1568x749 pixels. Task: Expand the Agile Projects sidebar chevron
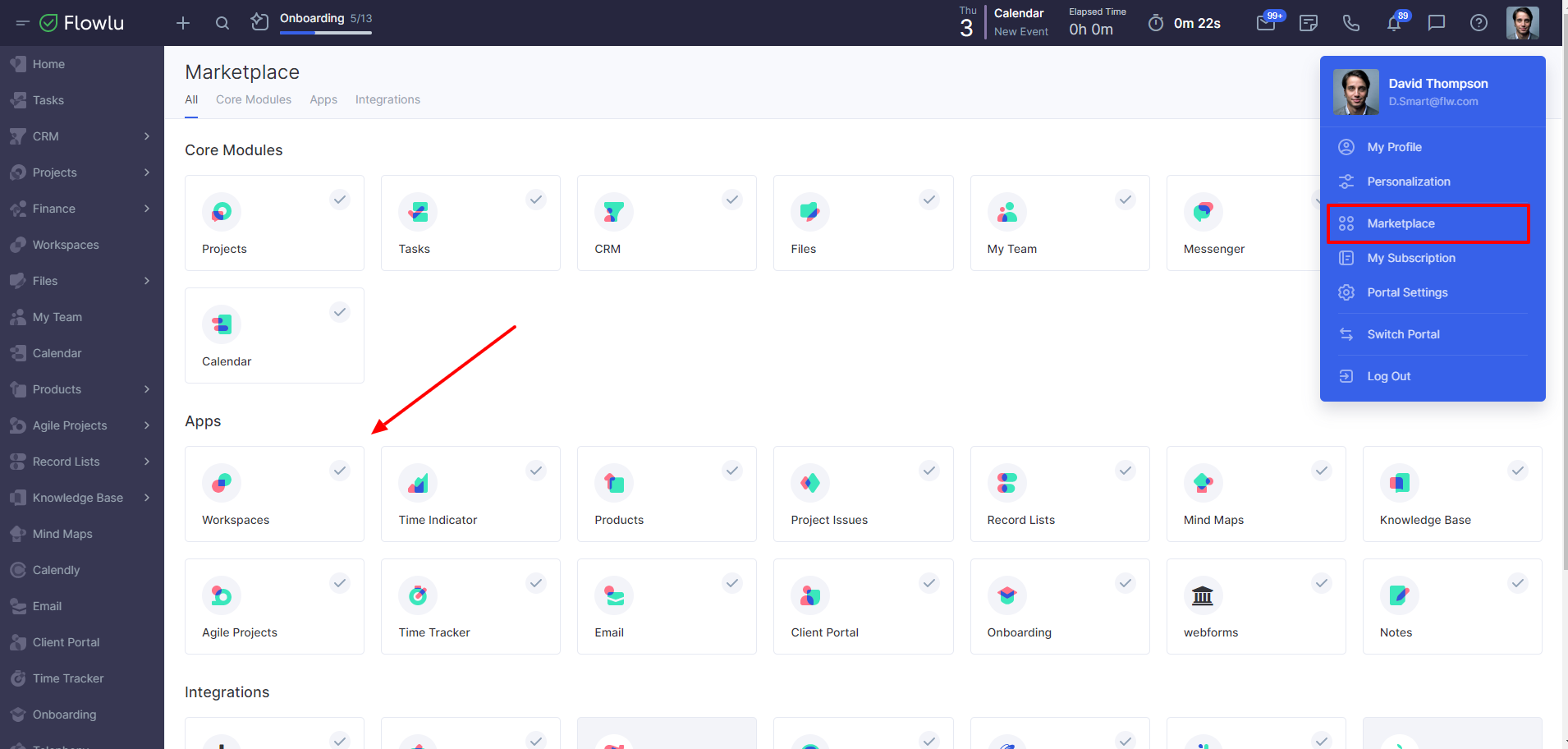pos(147,425)
